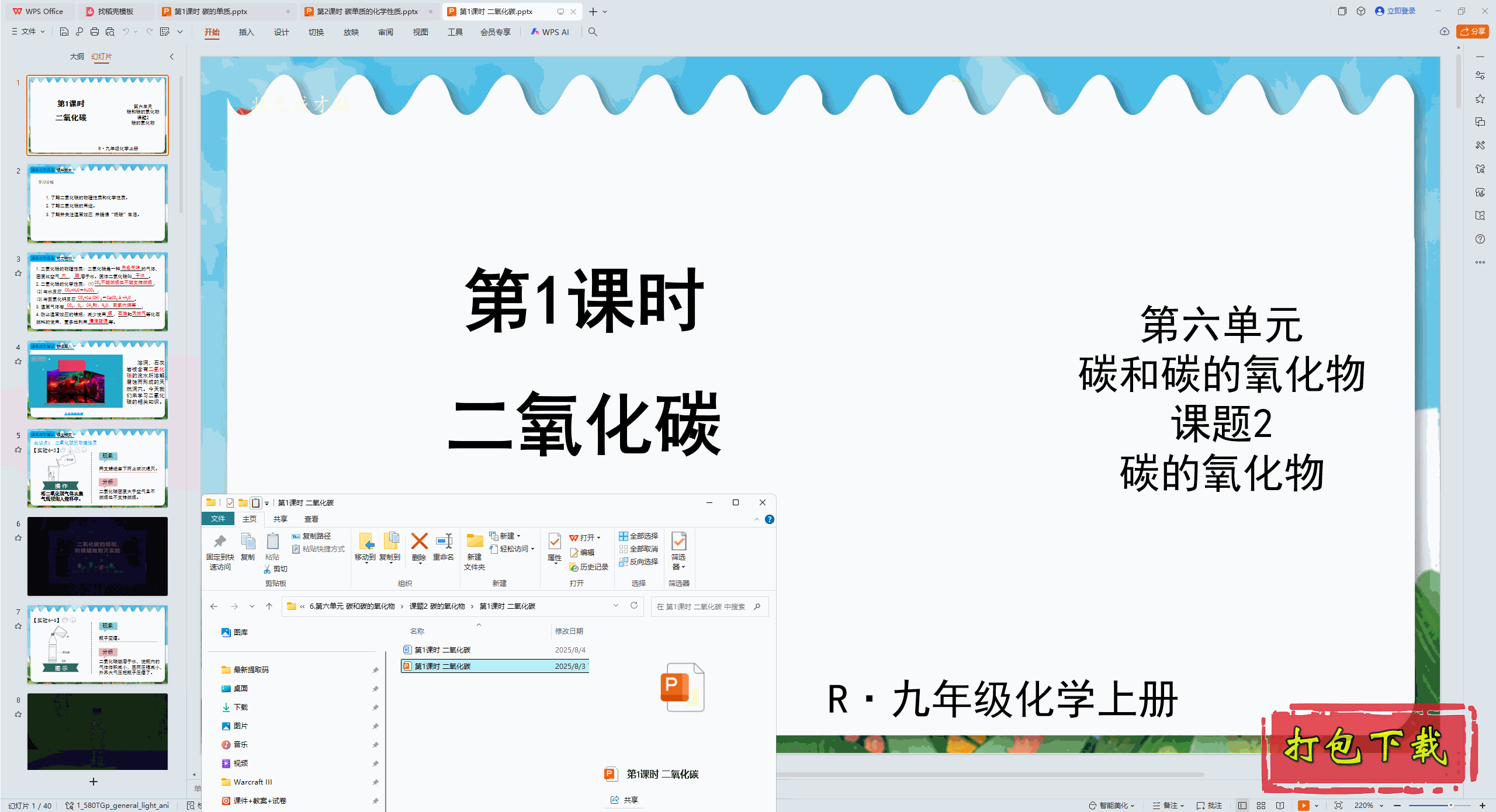The image size is (1496, 812).
Task: Switch to slide sorter view icon
Action: (1261, 805)
